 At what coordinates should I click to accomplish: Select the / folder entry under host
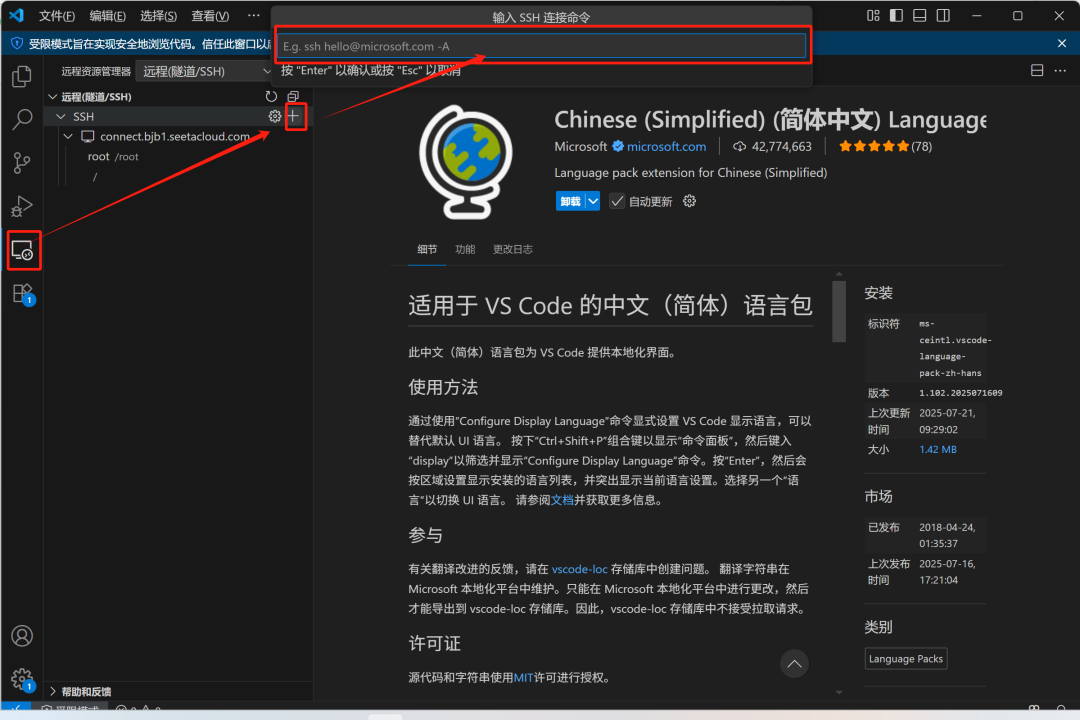tap(96, 176)
